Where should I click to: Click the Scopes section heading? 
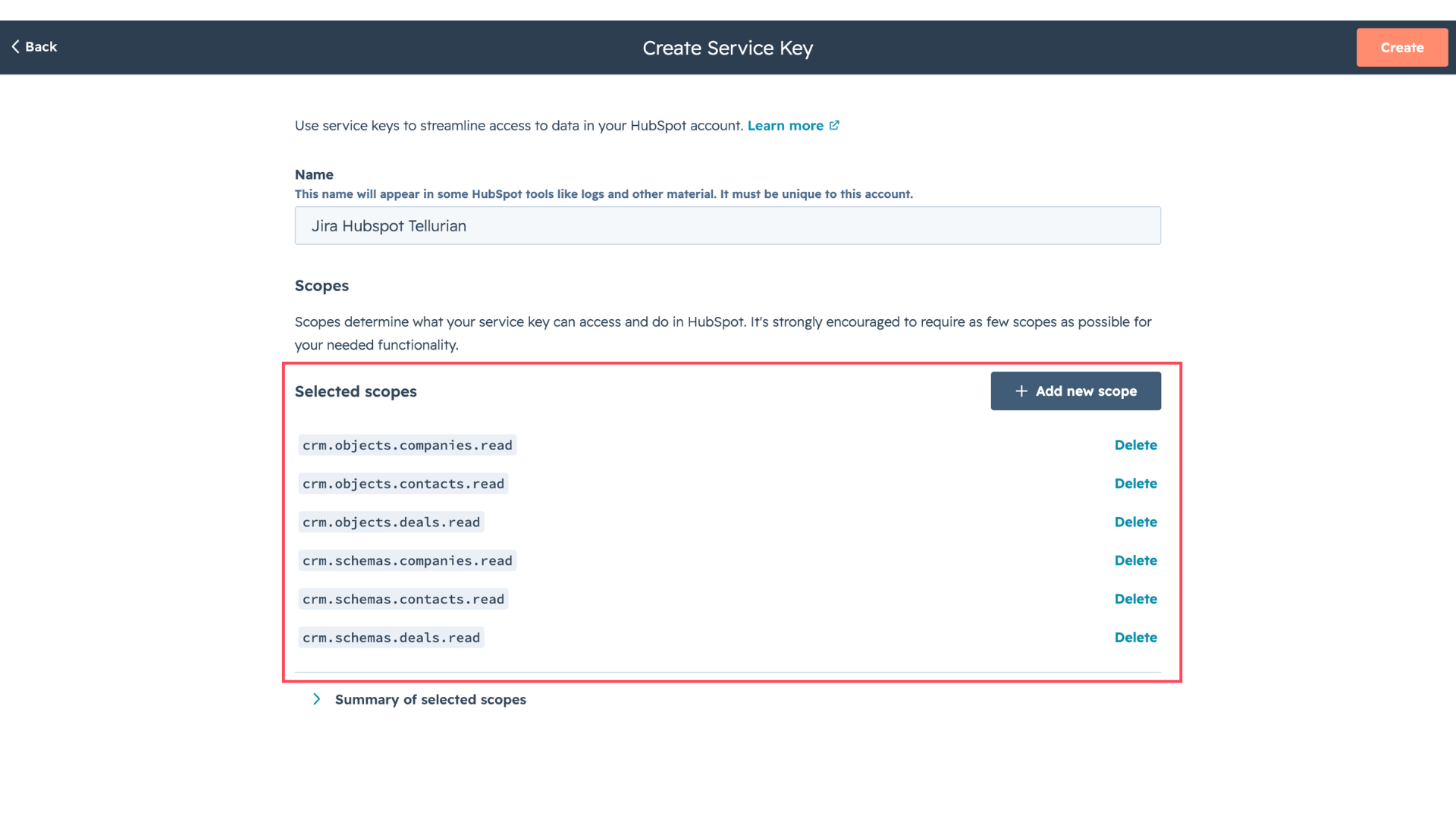(x=322, y=286)
